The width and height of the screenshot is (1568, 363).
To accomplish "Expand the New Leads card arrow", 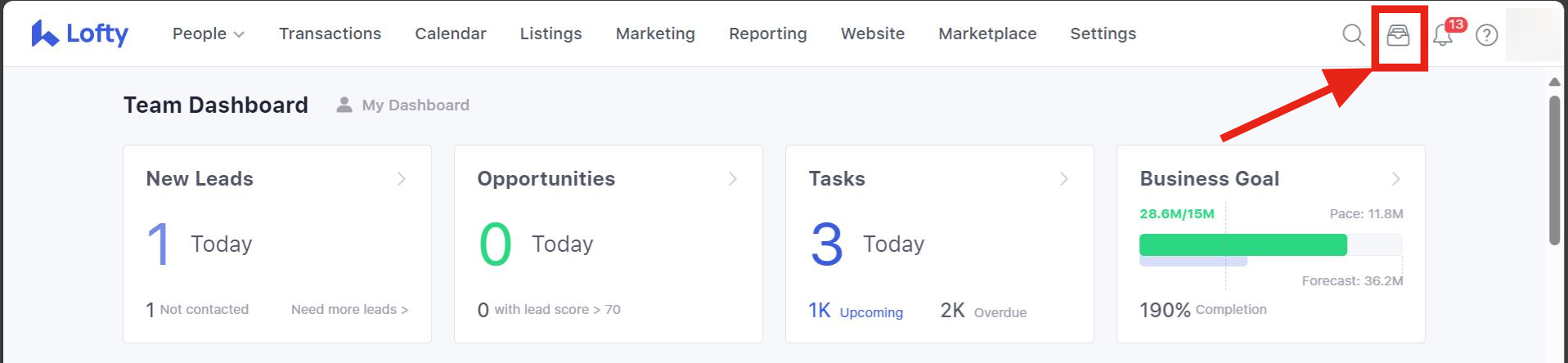I will click(402, 178).
